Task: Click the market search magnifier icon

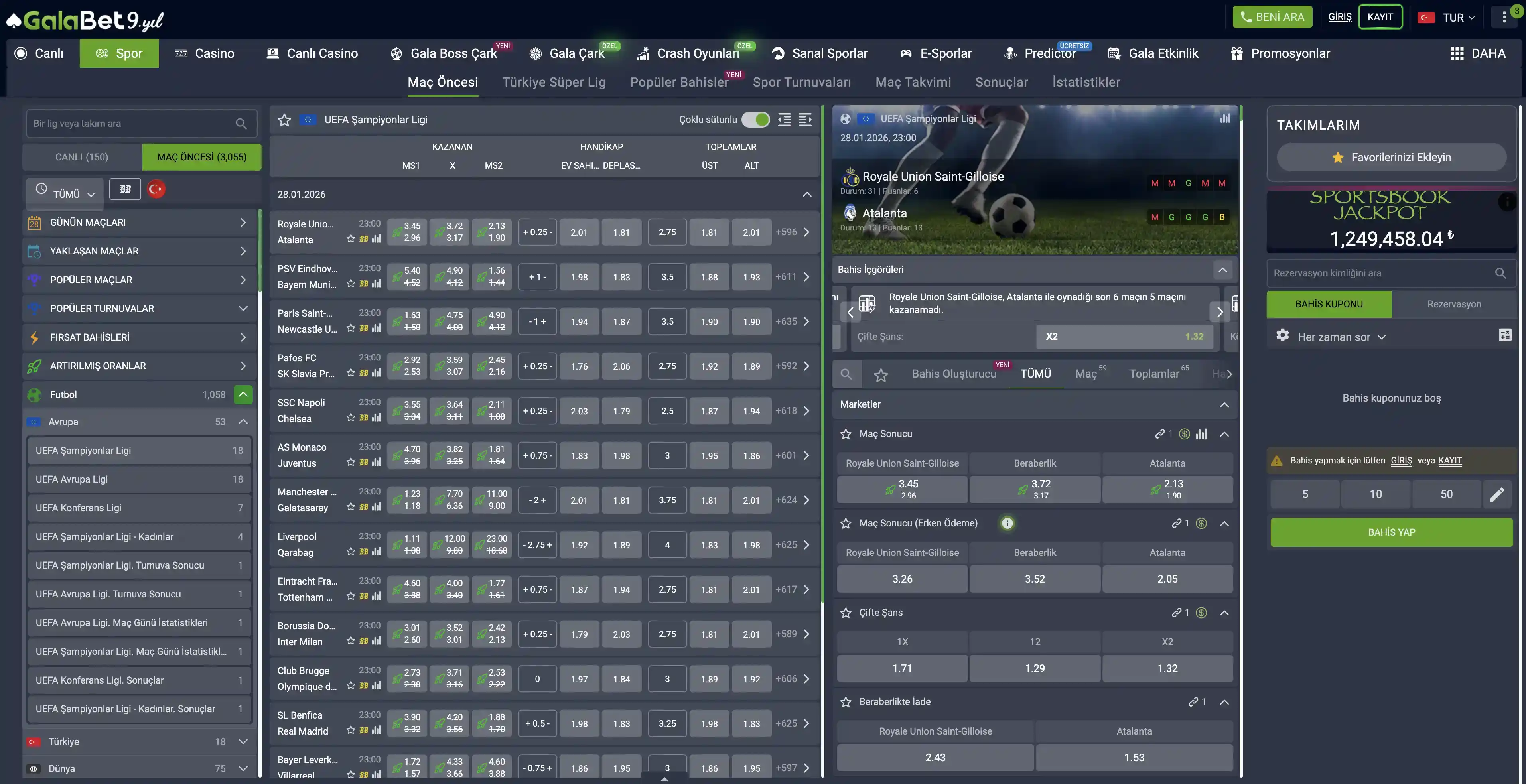Action: (846, 374)
